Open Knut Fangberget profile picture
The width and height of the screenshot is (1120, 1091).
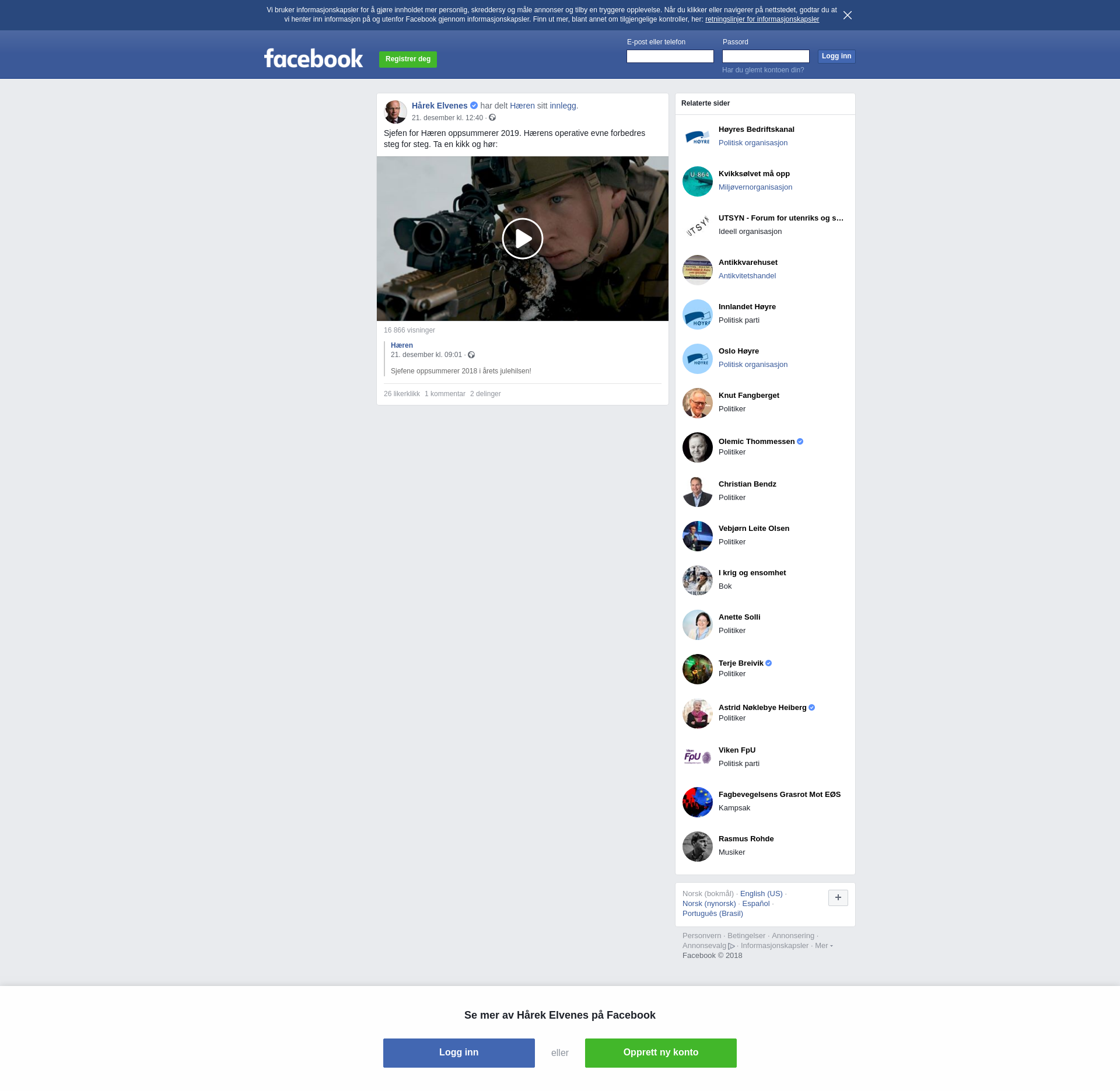coord(698,403)
